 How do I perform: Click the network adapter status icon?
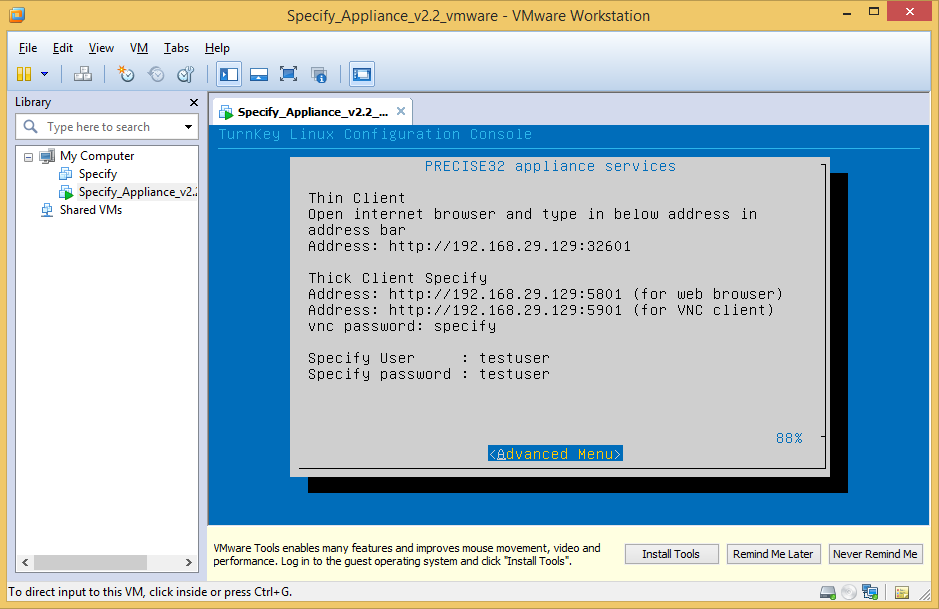870,593
